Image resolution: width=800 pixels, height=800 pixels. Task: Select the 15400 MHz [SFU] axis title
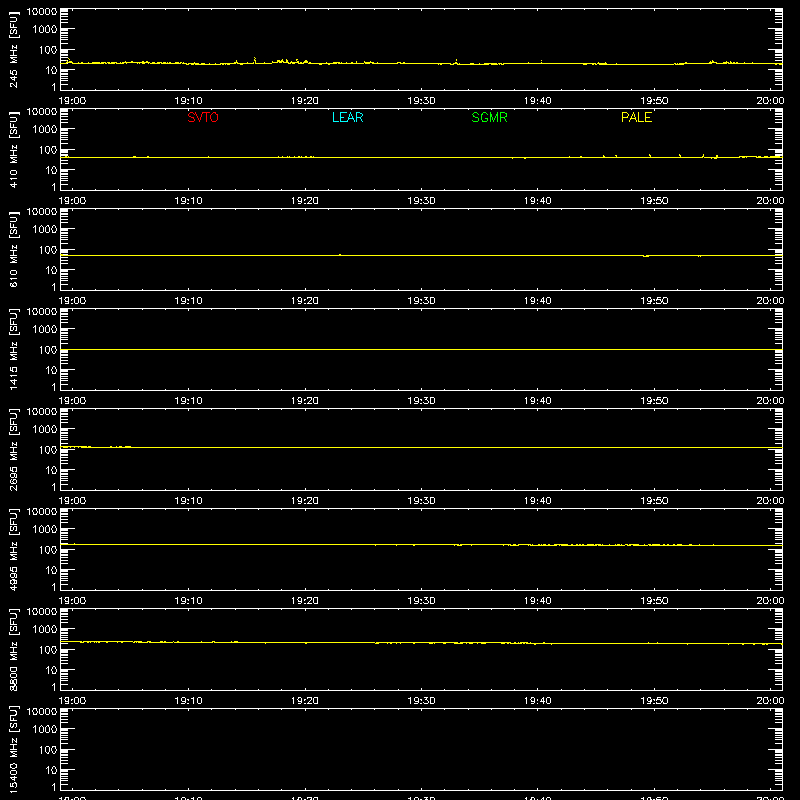[14, 749]
